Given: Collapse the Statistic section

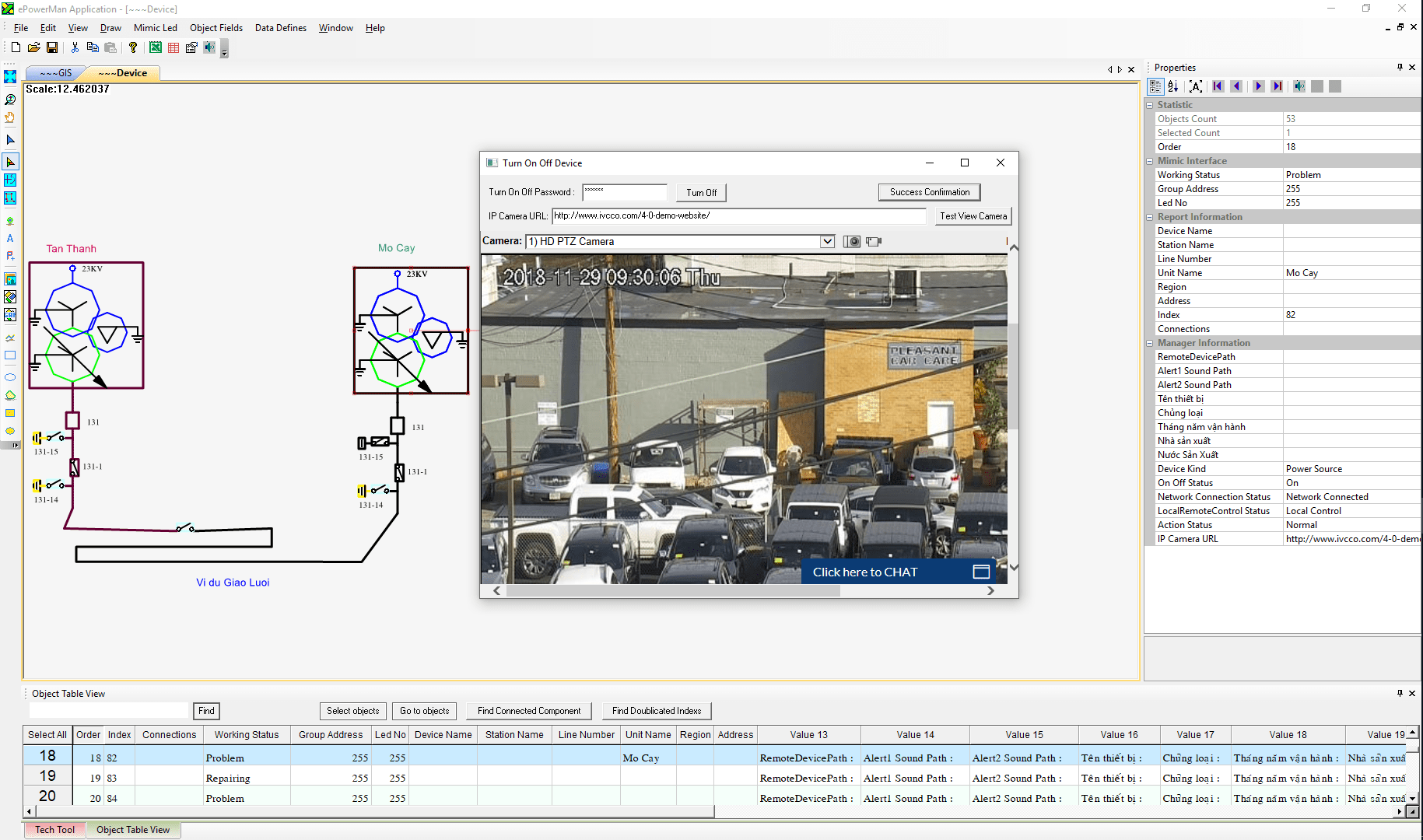Looking at the screenshot, I should point(1150,105).
